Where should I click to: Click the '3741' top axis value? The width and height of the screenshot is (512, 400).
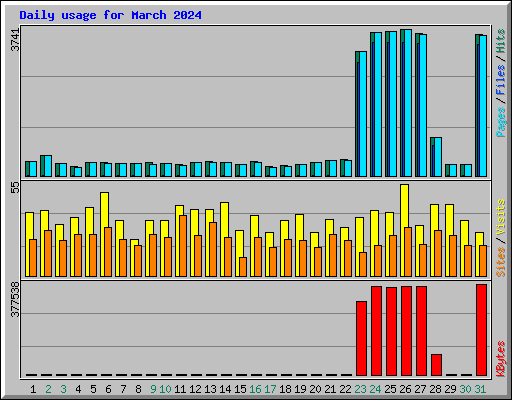point(15,40)
